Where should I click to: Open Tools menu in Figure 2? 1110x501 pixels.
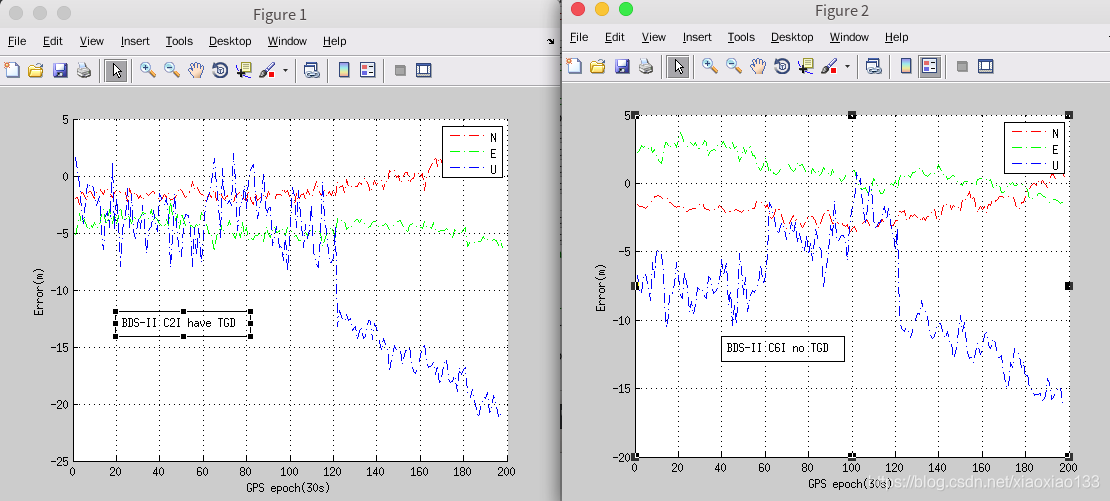click(x=741, y=37)
